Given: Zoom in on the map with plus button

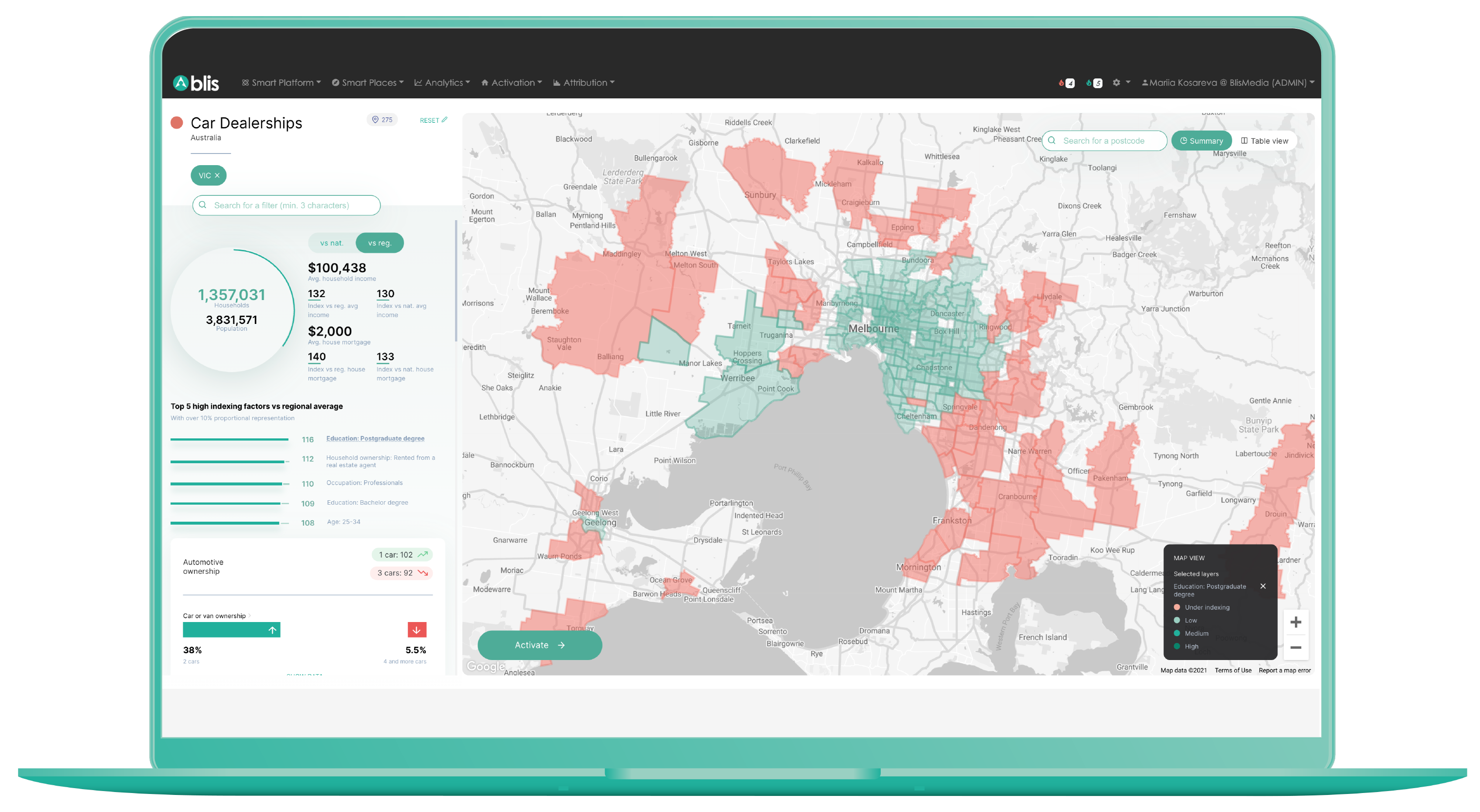Looking at the screenshot, I should [x=1295, y=623].
